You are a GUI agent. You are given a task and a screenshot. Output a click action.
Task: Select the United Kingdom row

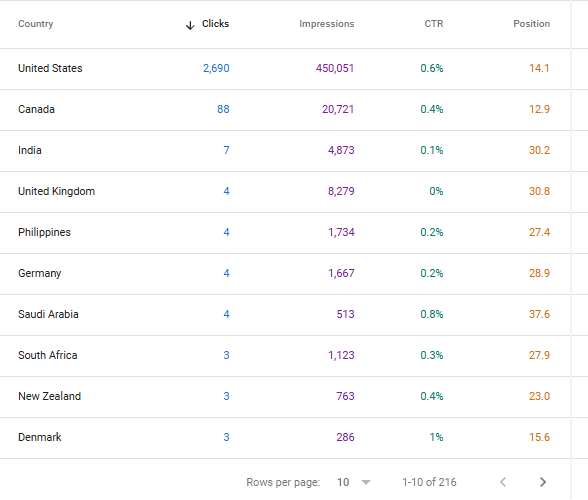click(285, 191)
